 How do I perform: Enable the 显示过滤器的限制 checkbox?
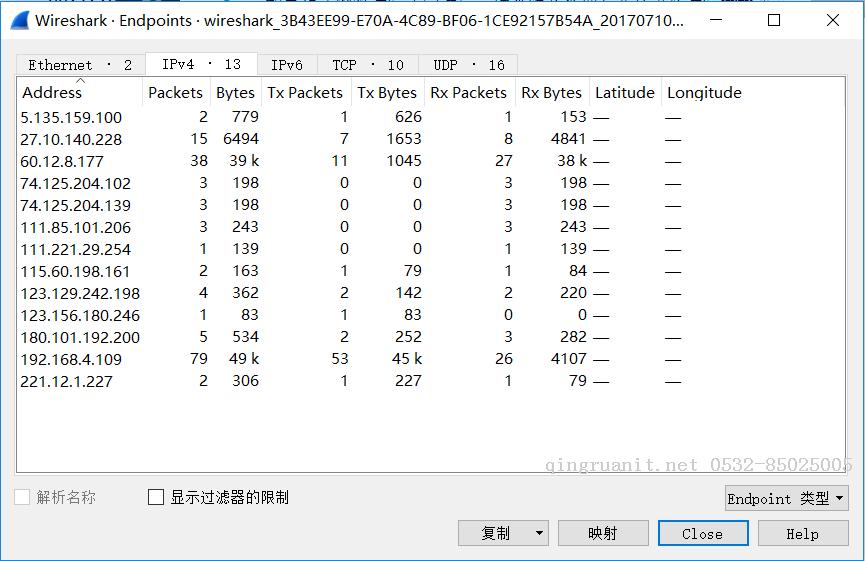(156, 497)
